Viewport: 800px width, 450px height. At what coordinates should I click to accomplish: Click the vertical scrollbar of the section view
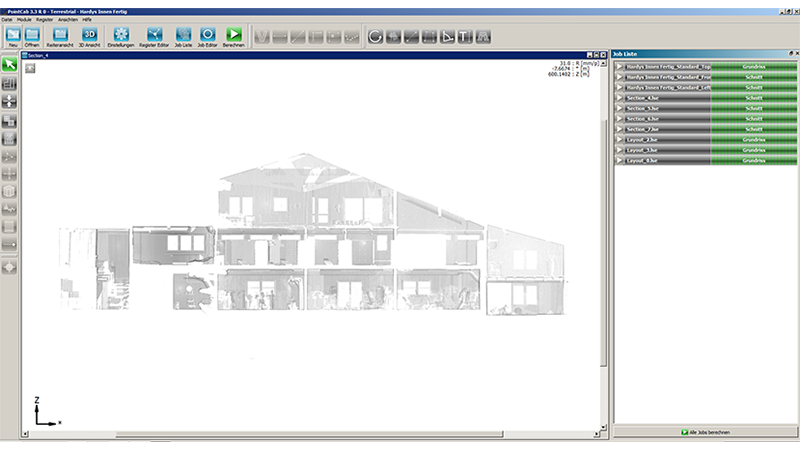[x=603, y=241]
